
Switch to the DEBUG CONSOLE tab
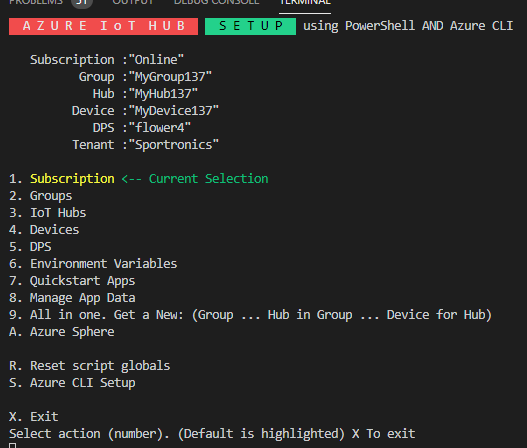click(216, 2)
